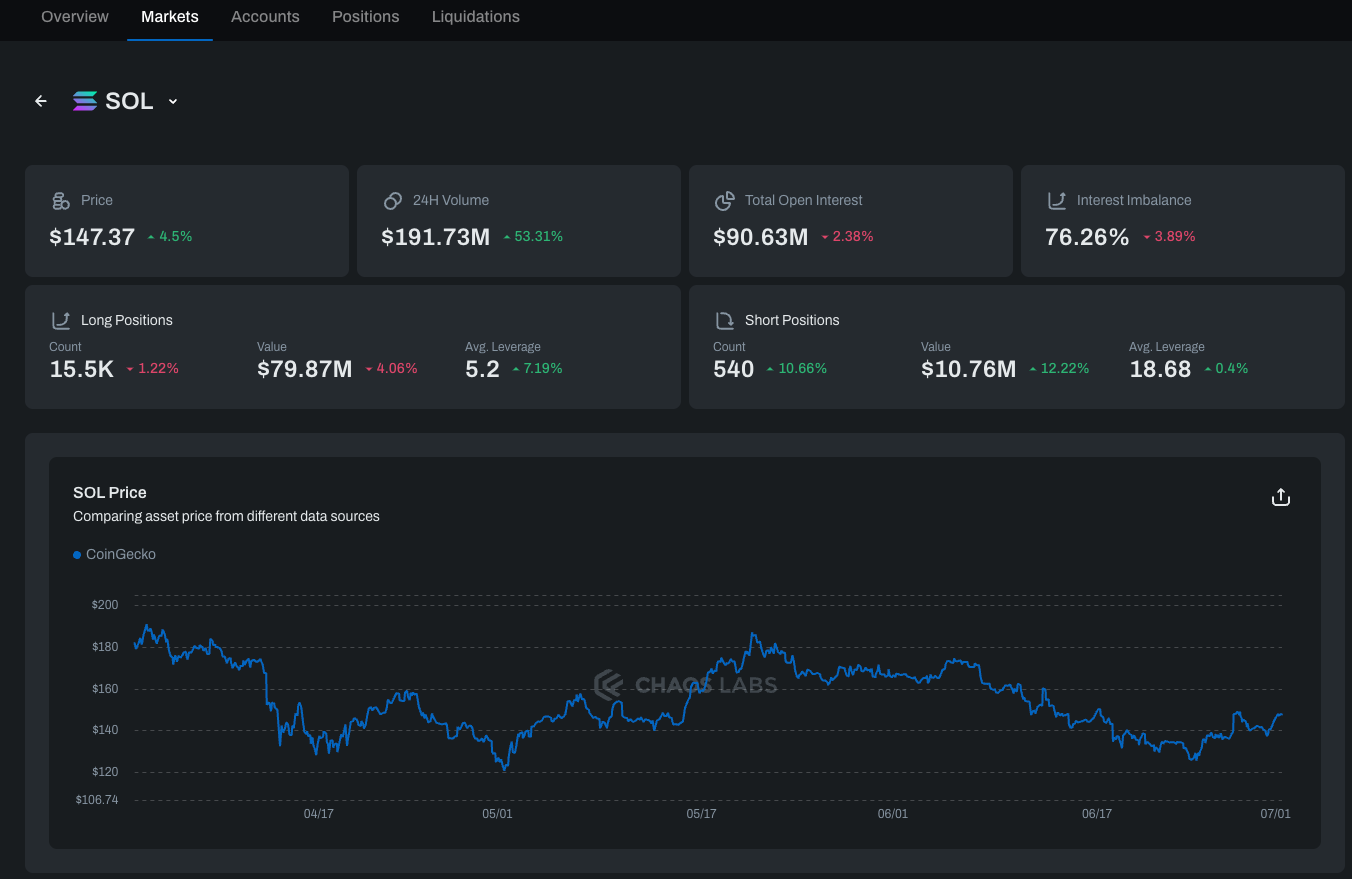1352x879 pixels.
Task: Click the $120 y-axis label
Action: click(105, 772)
